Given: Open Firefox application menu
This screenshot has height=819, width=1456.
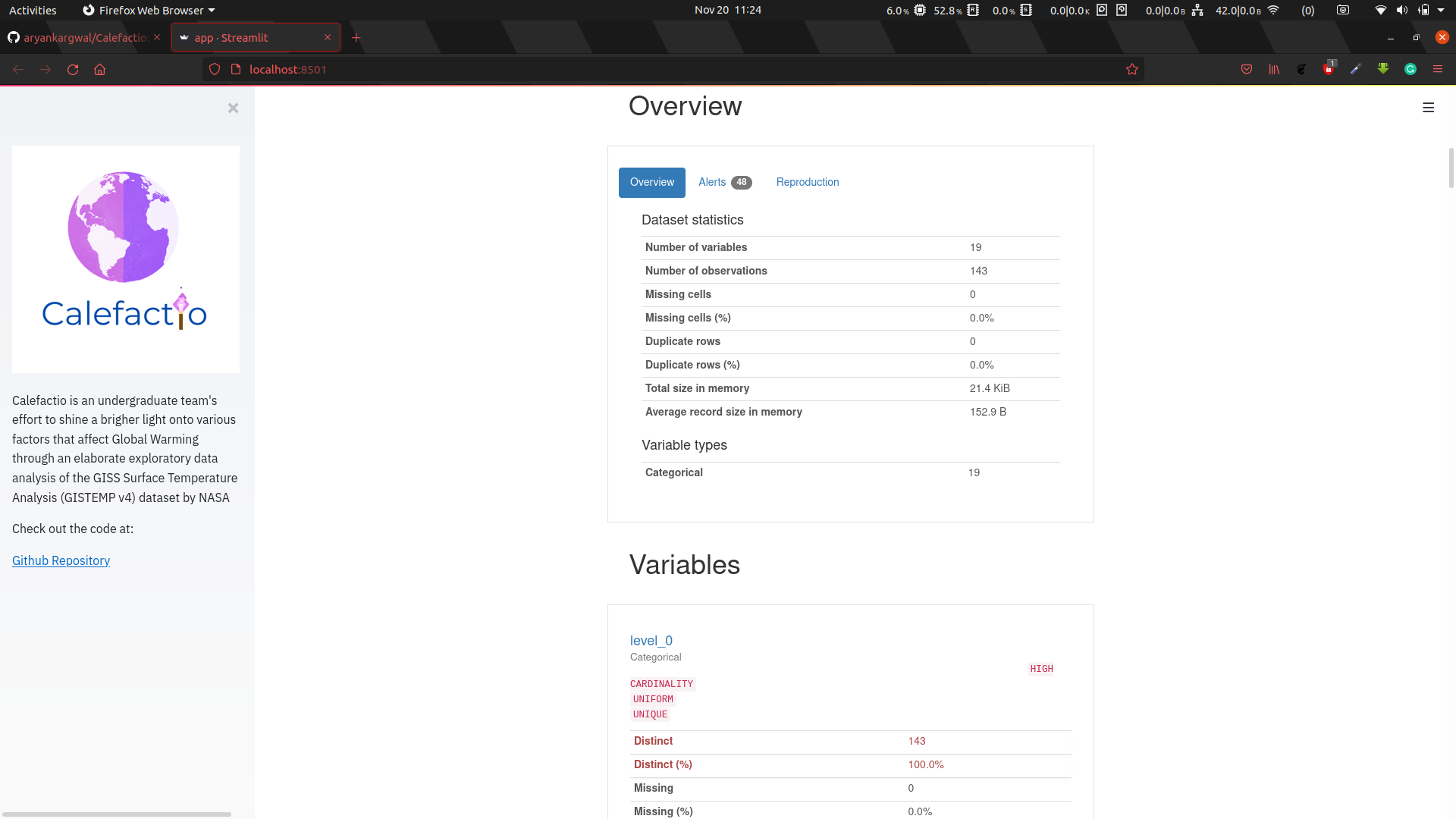Looking at the screenshot, I should tap(1437, 69).
